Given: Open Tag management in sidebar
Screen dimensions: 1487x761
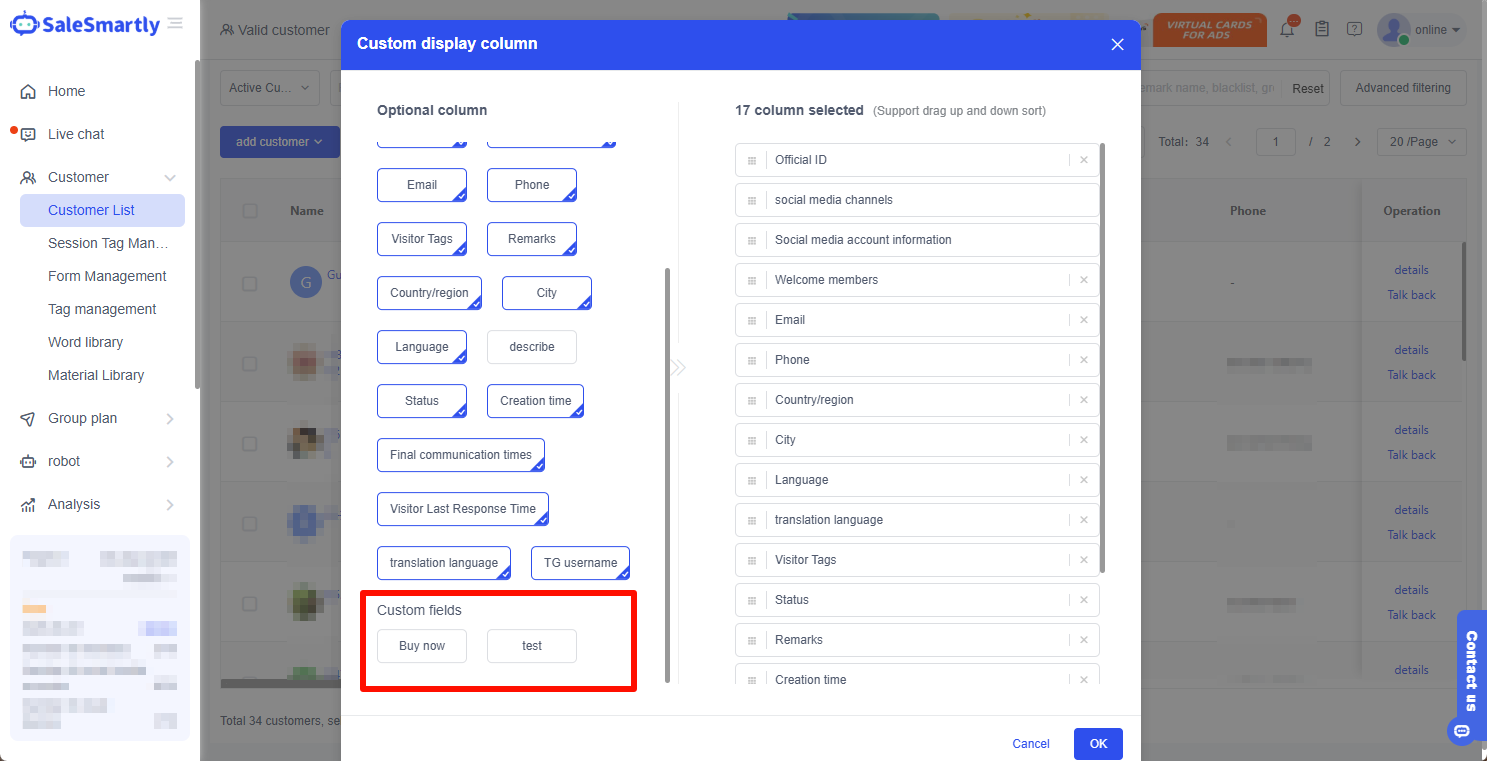Looking at the screenshot, I should pos(102,309).
